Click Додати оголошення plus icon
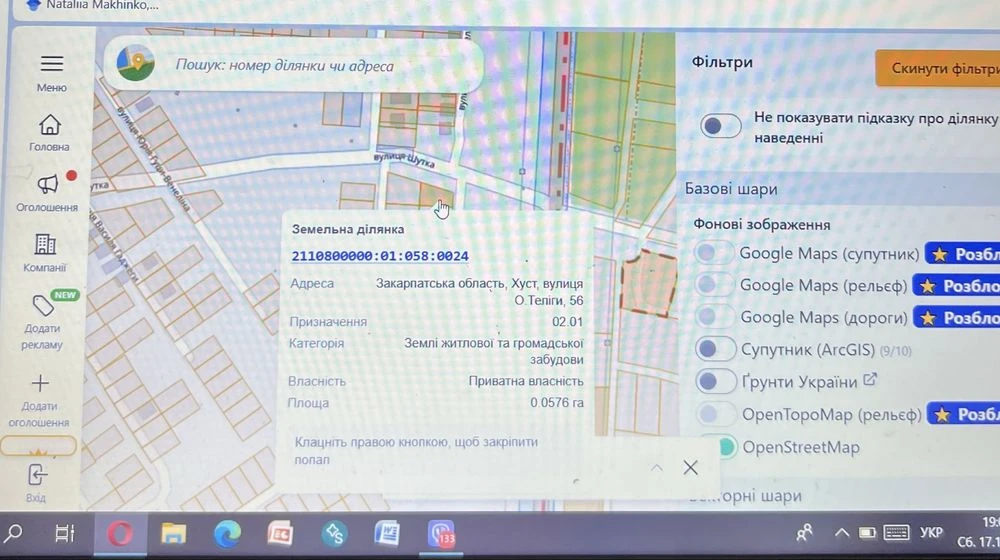Viewport: 1000px width, 560px height. pyautogui.click(x=40, y=383)
